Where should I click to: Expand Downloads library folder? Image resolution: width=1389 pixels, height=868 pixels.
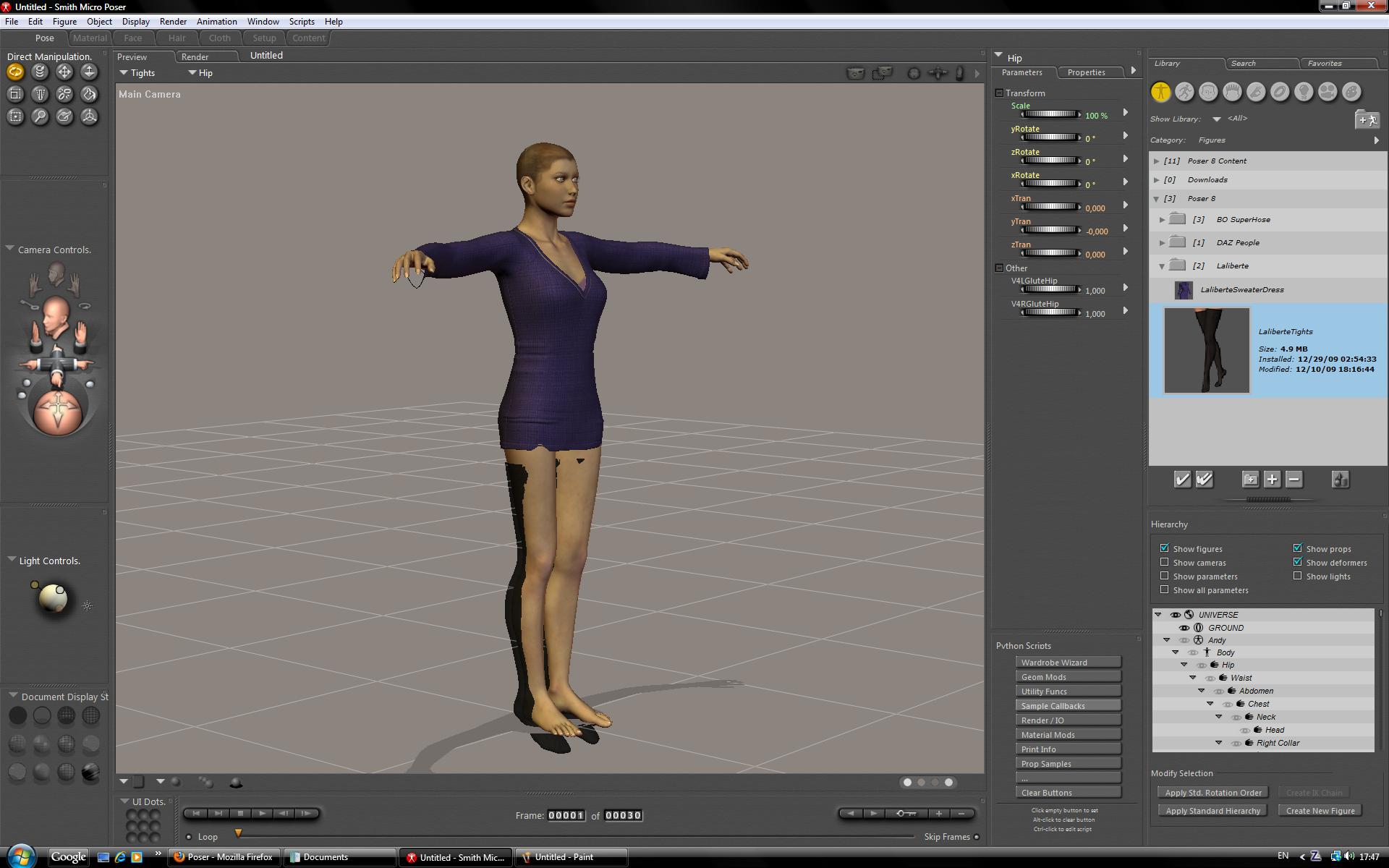[x=1157, y=180]
